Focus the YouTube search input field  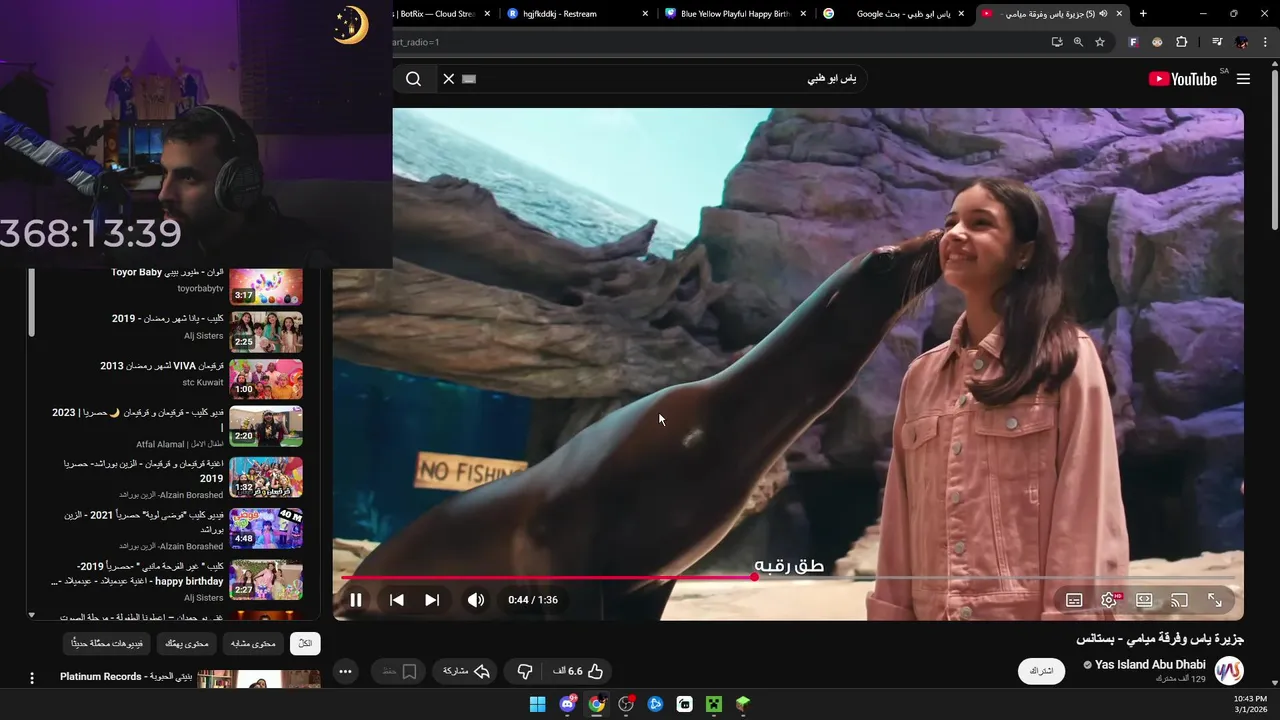(660, 79)
